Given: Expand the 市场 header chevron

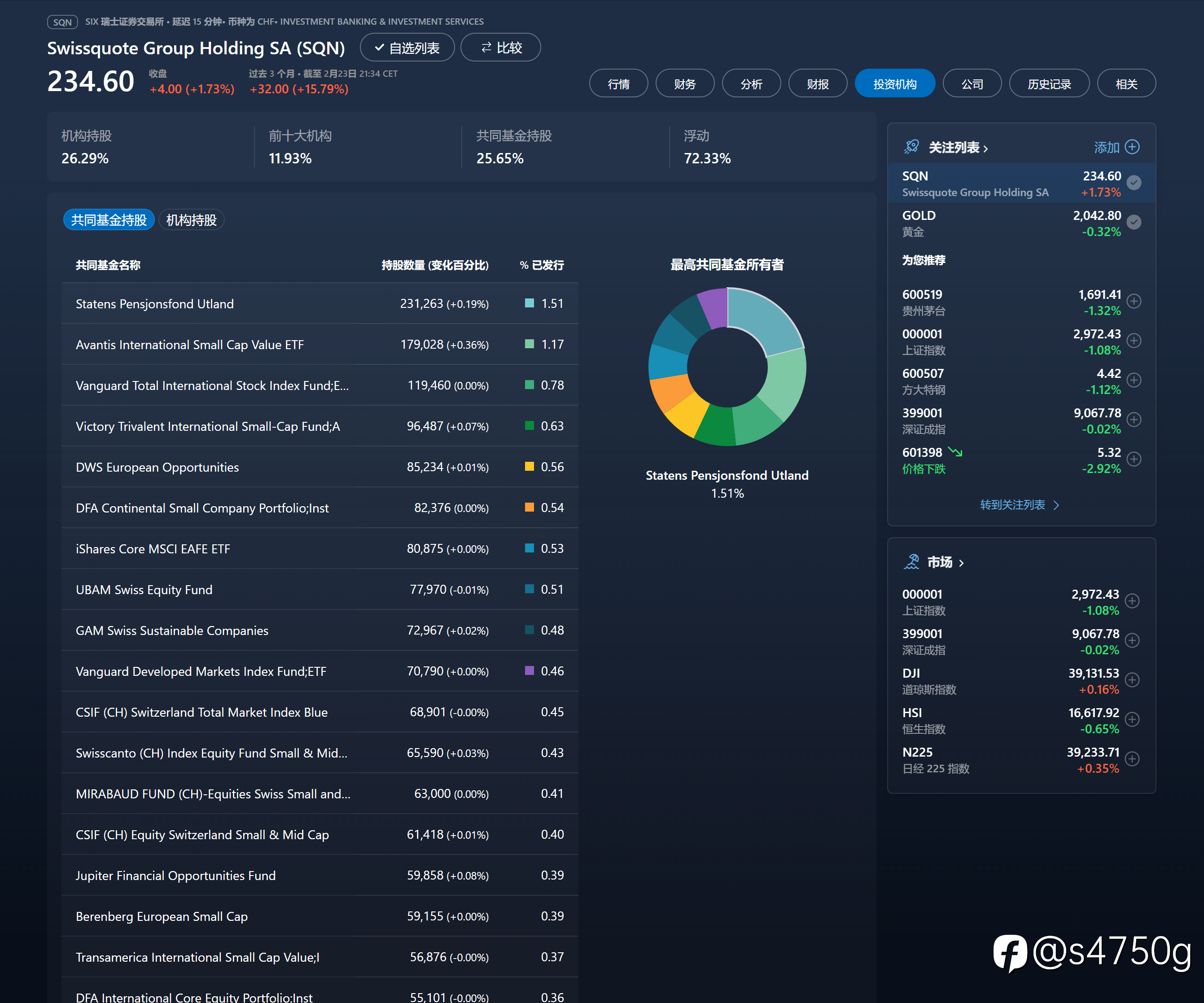Looking at the screenshot, I should point(962,563).
